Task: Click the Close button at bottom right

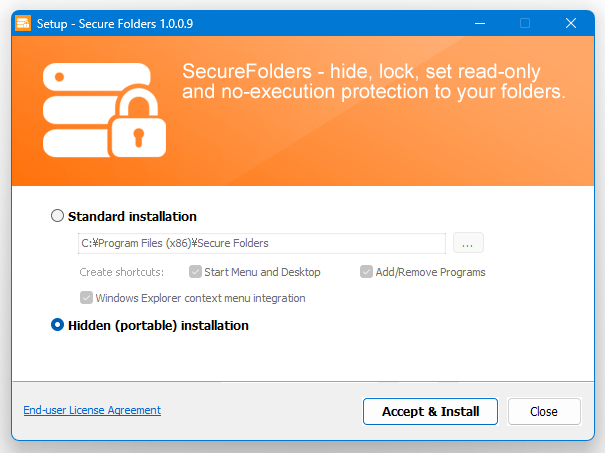Action: (544, 411)
